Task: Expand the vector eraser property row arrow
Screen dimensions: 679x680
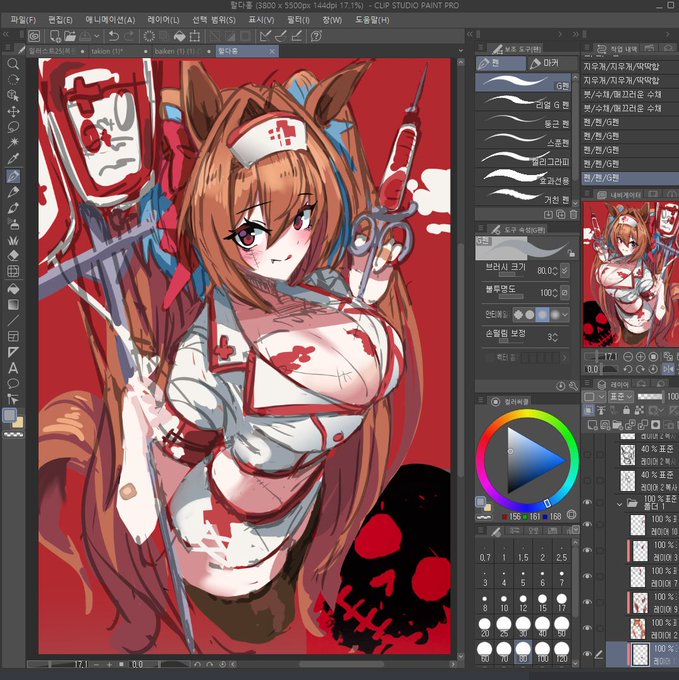Action: [x=565, y=358]
